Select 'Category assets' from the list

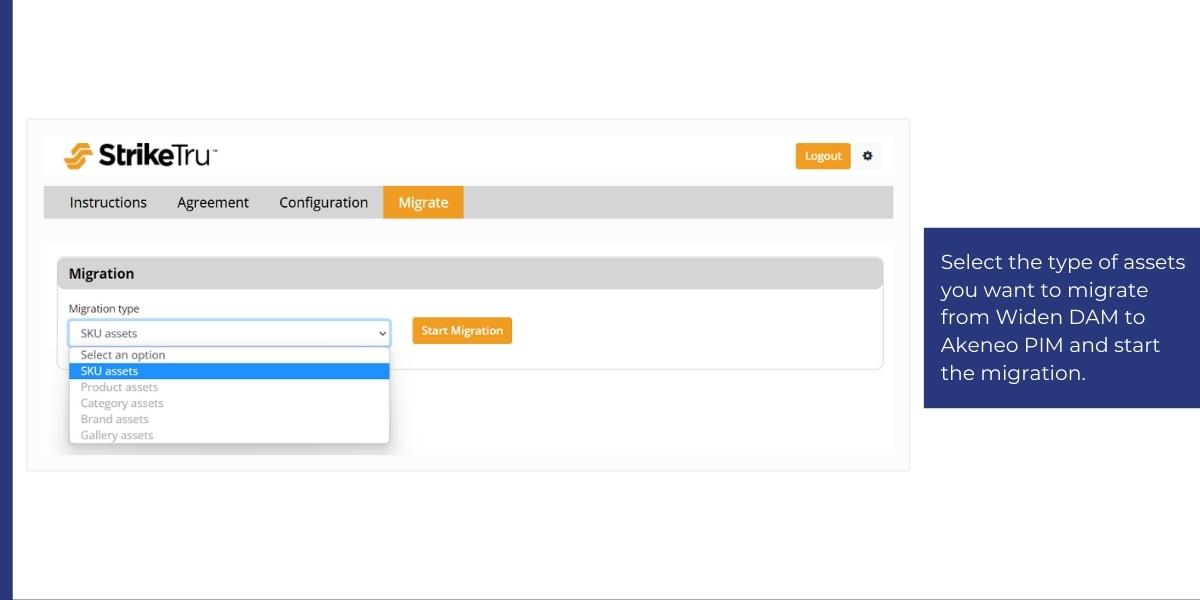(x=229, y=403)
